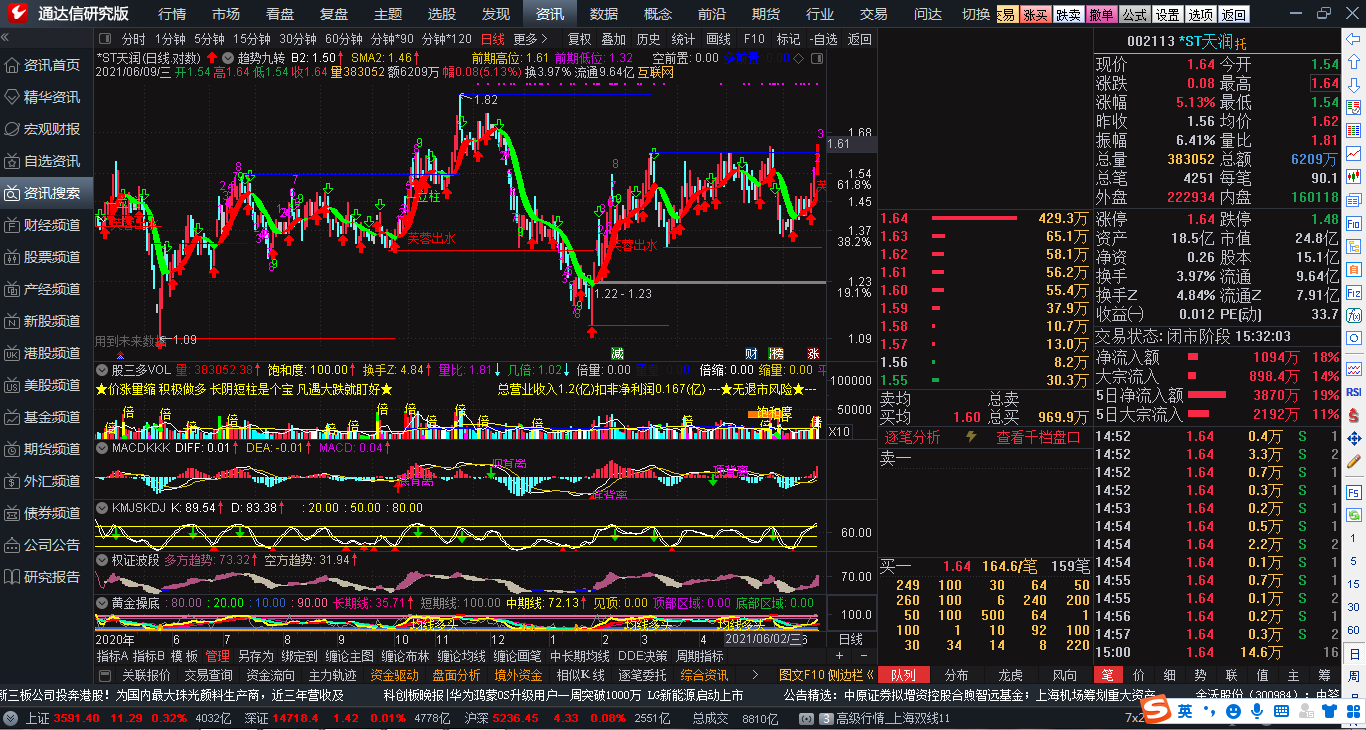Image resolution: width=1366 pixels, height=730 pixels.
Task: Open 新股频道 in sidebar
Action: pyautogui.click(x=46, y=321)
